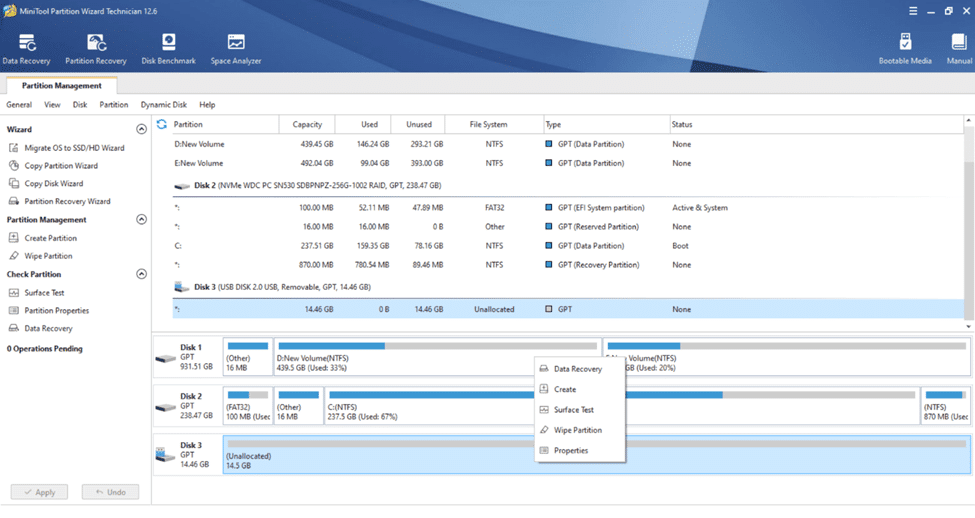The image size is (975, 518).
Task: Select the Partition Management tab
Action: (62, 86)
